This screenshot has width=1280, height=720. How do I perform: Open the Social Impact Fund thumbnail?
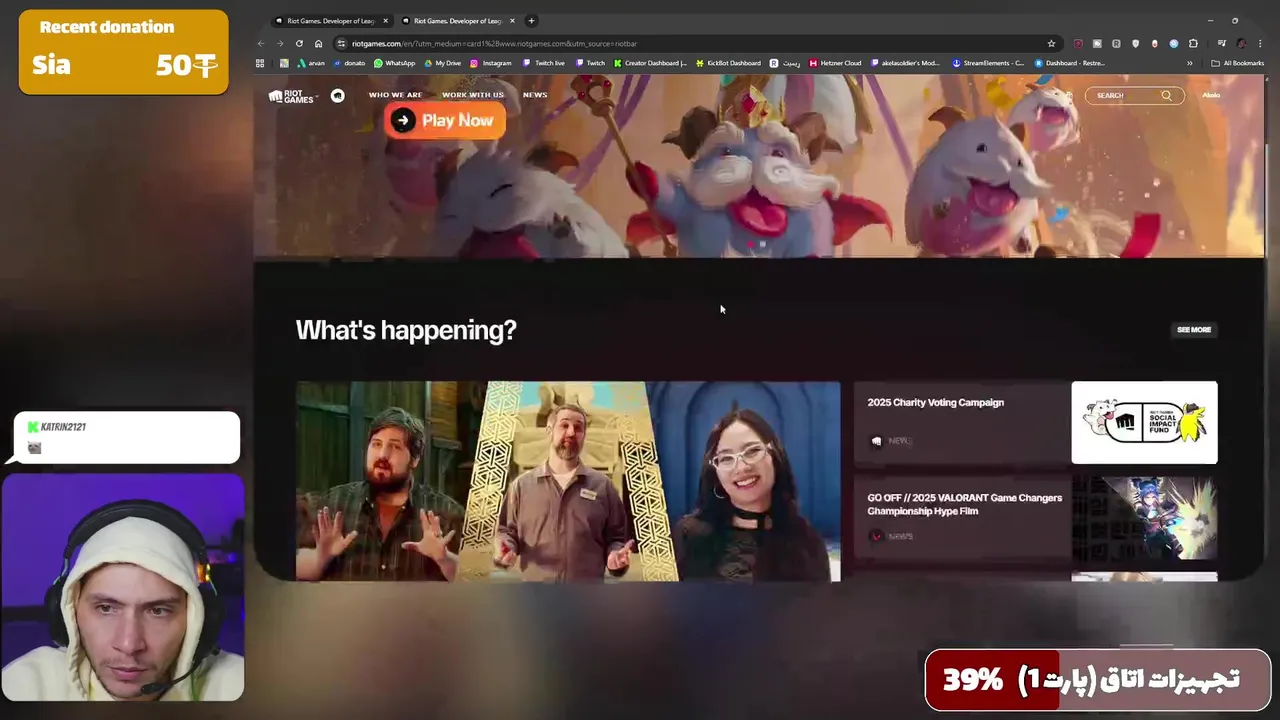click(1144, 422)
